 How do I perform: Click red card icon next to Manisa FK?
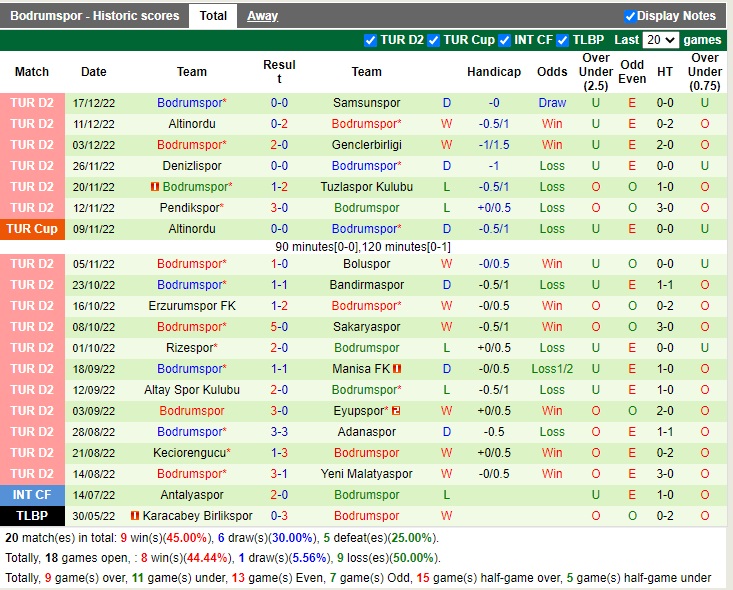397,369
